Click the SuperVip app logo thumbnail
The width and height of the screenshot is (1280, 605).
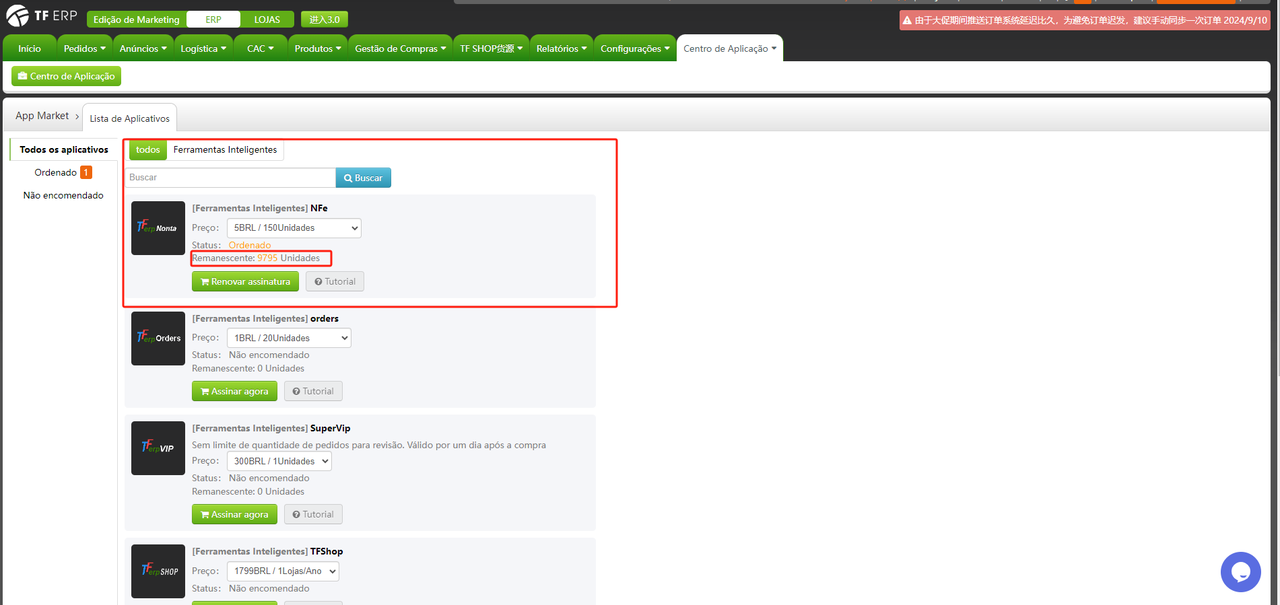tap(157, 447)
